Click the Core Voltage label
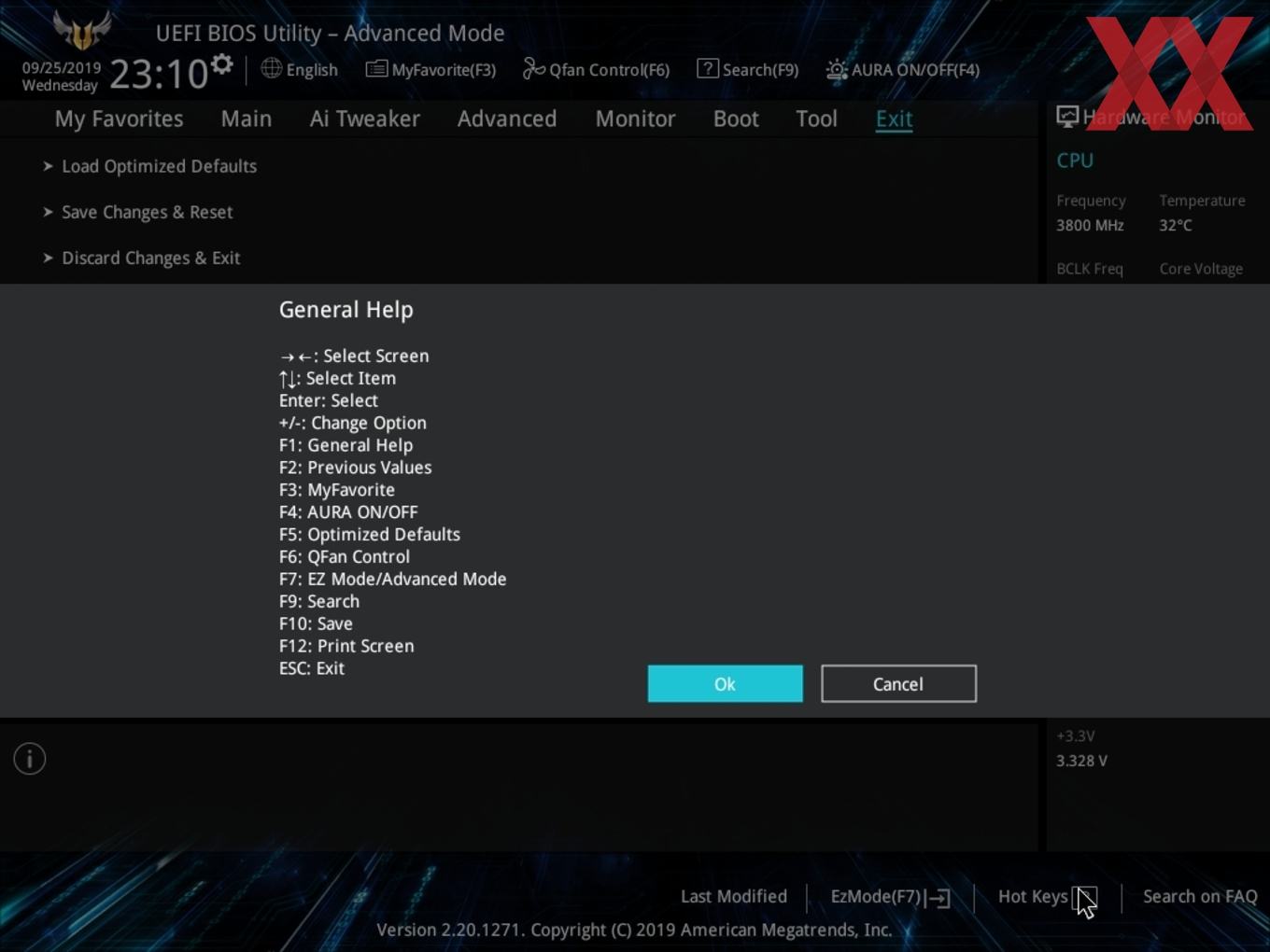 point(1201,269)
